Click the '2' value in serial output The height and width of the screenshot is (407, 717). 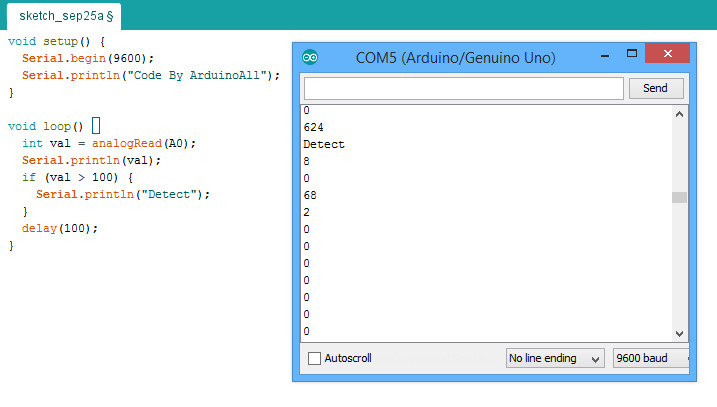tap(306, 212)
